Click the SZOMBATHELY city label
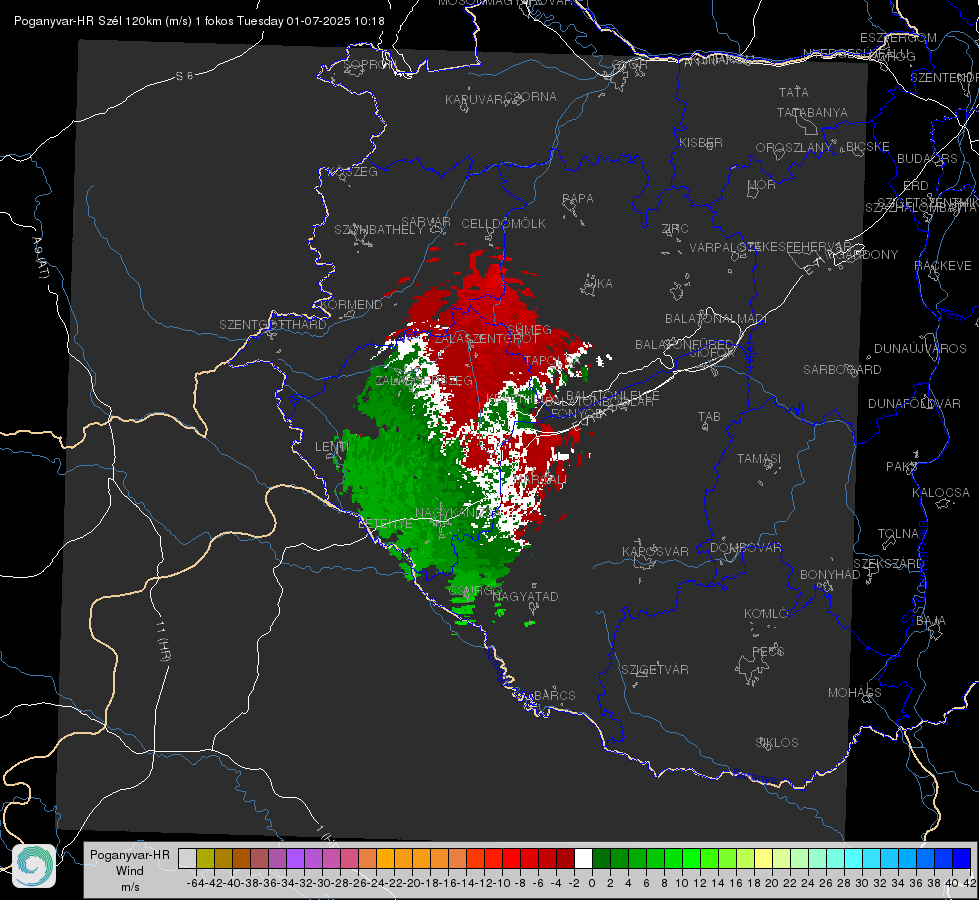 (379, 230)
